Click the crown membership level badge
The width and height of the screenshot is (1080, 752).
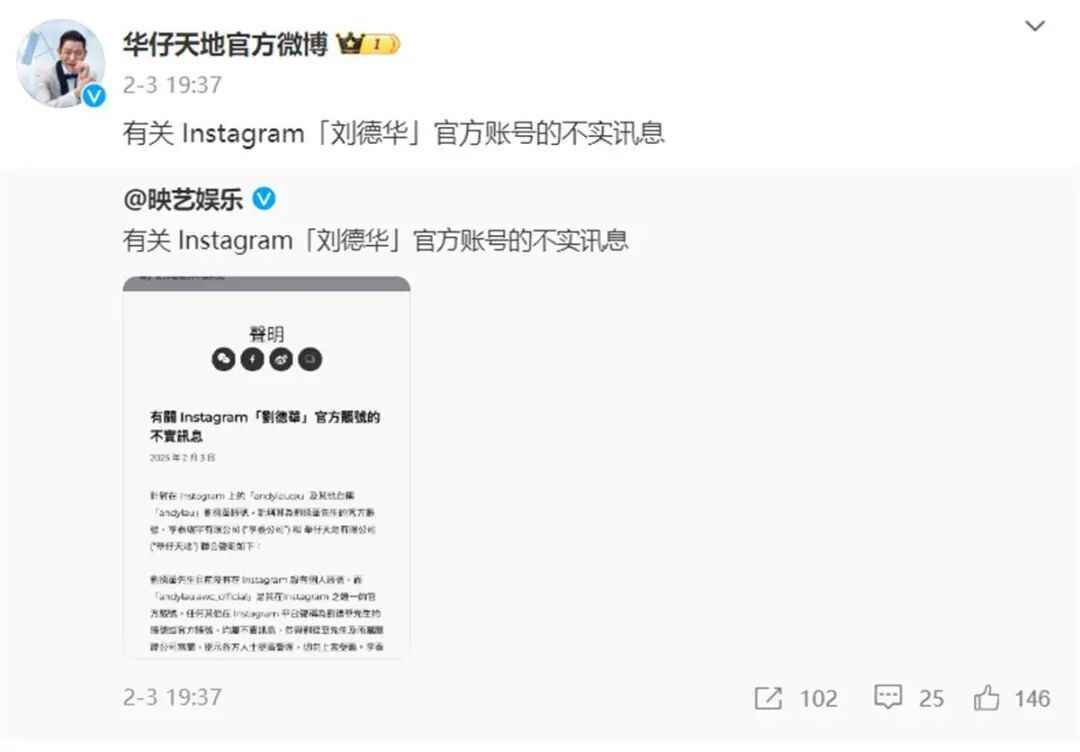click(368, 45)
